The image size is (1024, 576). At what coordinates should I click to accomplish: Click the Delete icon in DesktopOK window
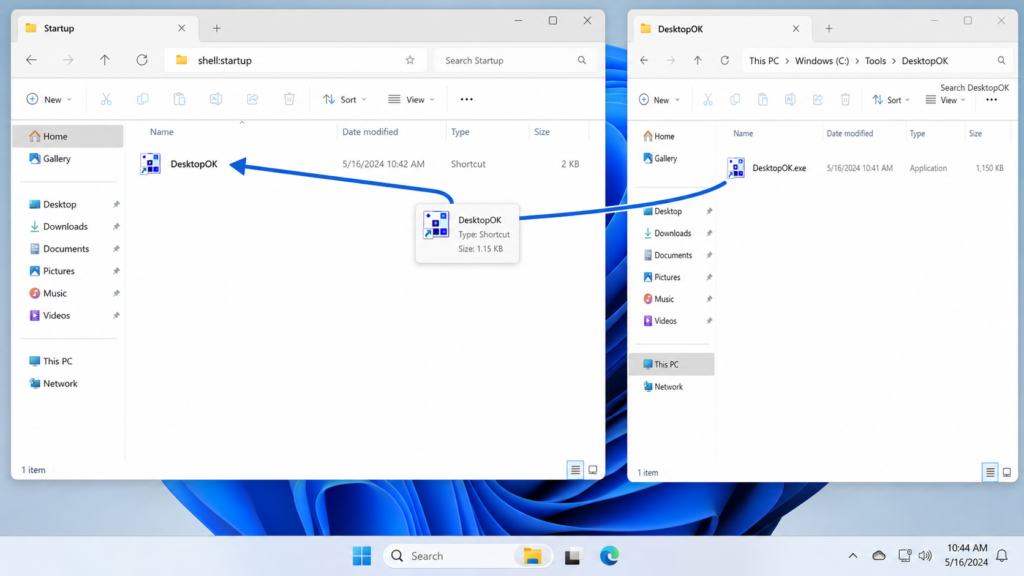845,100
